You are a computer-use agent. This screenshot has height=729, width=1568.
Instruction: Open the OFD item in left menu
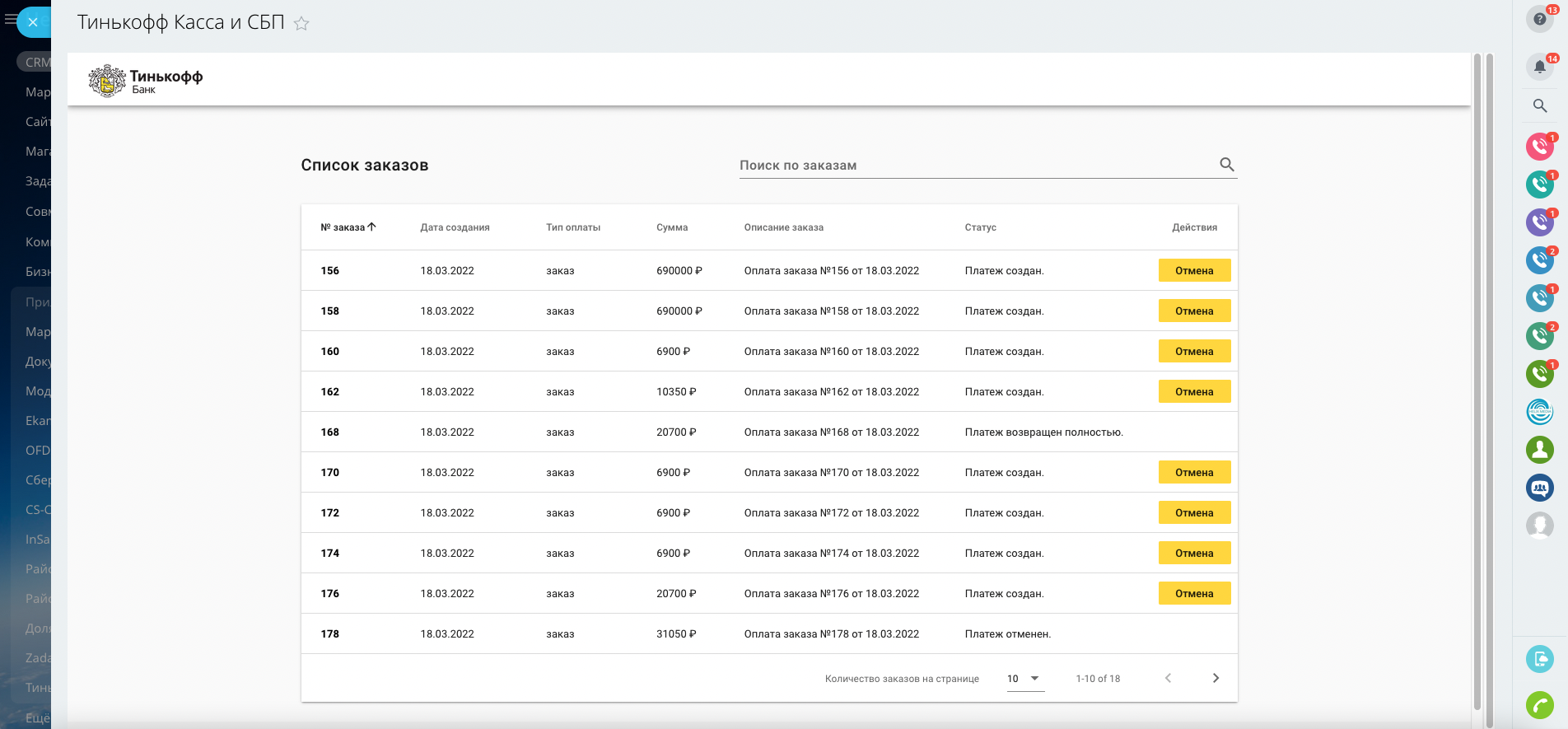37,451
